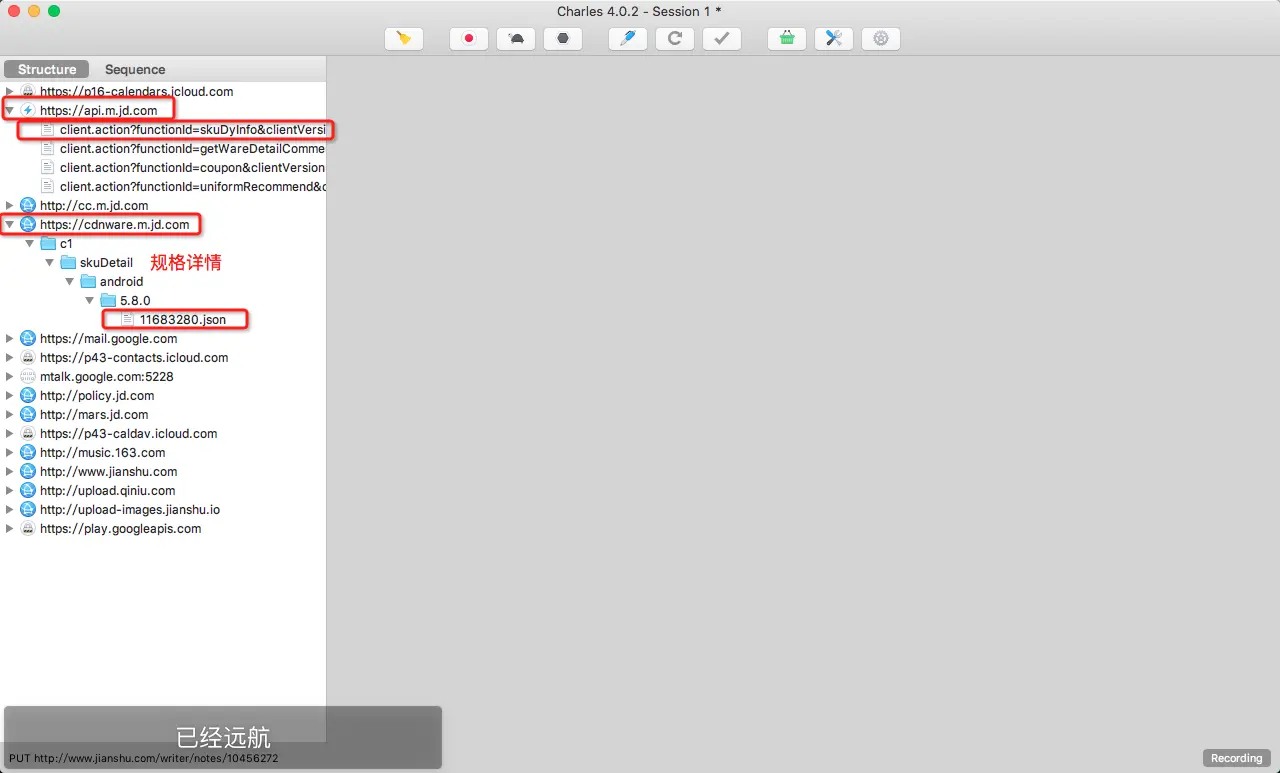Toggle throttling with the turtle icon
This screenshot has height=773, width=1280.
[515, 39]
